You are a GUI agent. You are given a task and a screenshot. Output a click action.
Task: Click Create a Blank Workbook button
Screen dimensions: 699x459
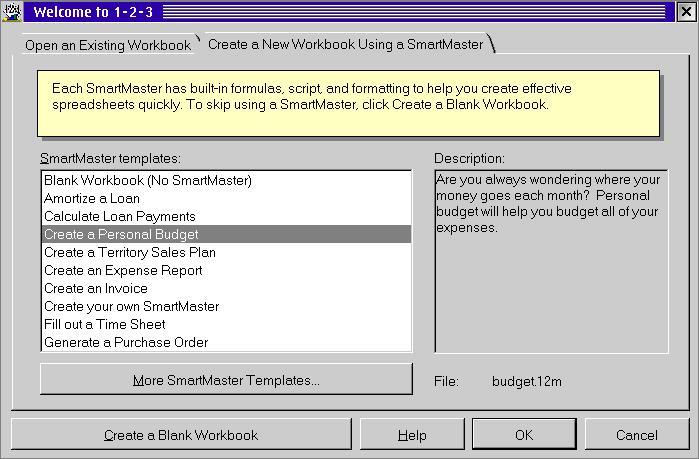click(181, 434)
